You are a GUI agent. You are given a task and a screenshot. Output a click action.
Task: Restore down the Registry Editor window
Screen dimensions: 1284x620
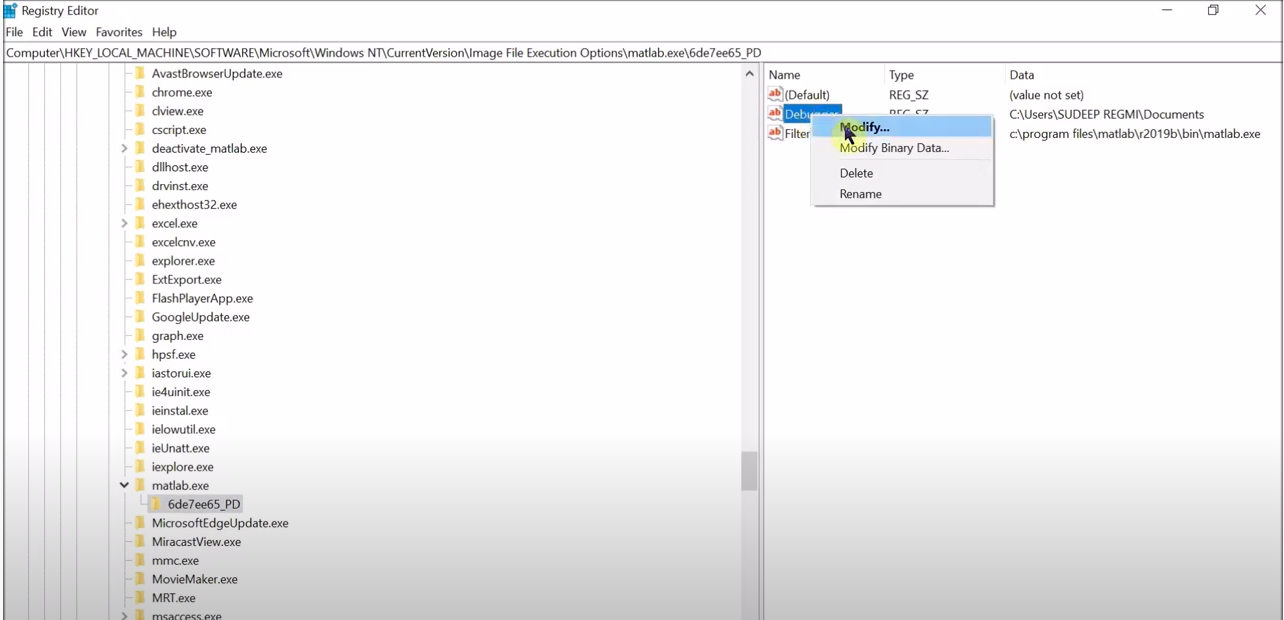(x=1213, y=10)
